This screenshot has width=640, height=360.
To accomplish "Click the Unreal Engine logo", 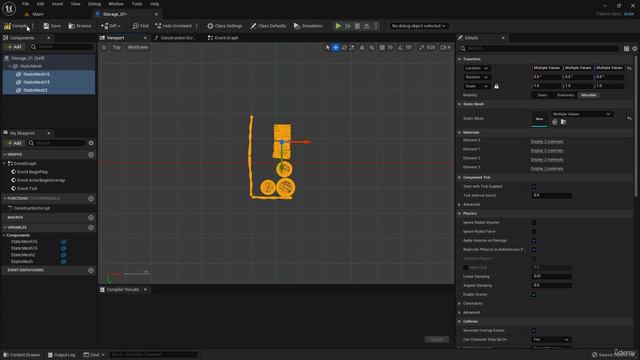I will coord(9,9).
